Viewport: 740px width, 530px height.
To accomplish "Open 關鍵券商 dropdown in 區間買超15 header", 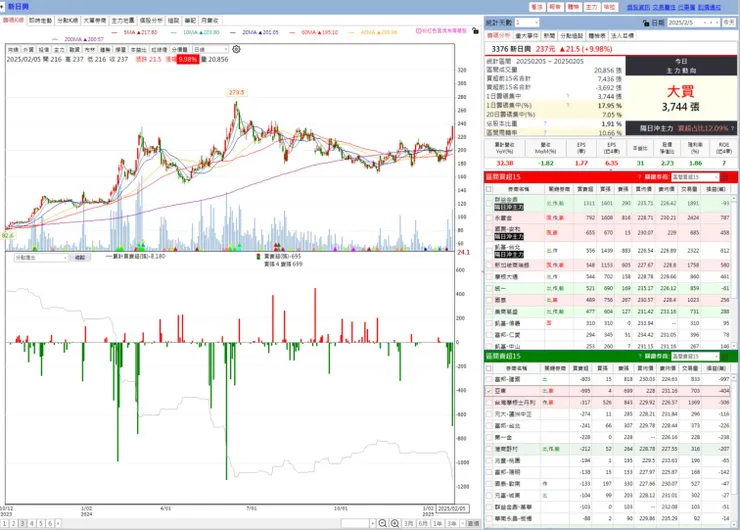I will (695, 177).
